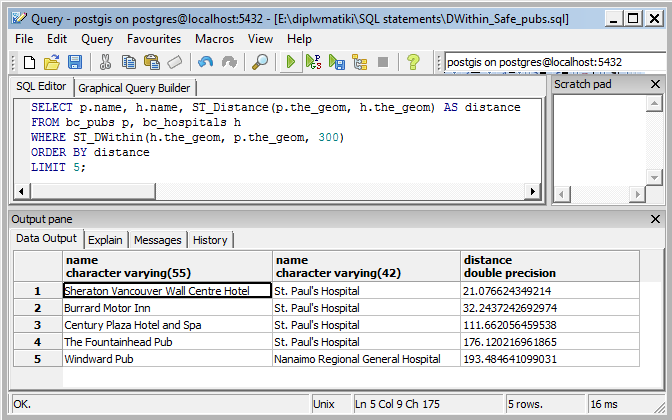Select the Messages tab
672x420 pixels.
158,240
